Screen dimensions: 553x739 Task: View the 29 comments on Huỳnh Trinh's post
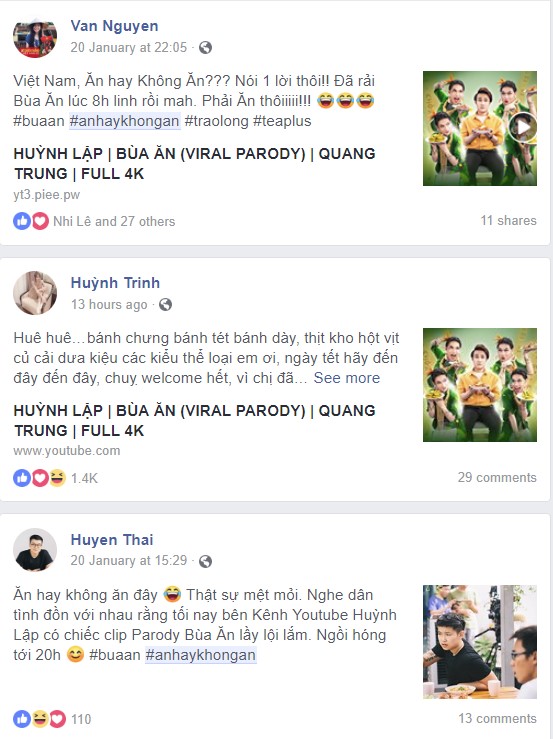pyautogui.click(x=497, y=477)
